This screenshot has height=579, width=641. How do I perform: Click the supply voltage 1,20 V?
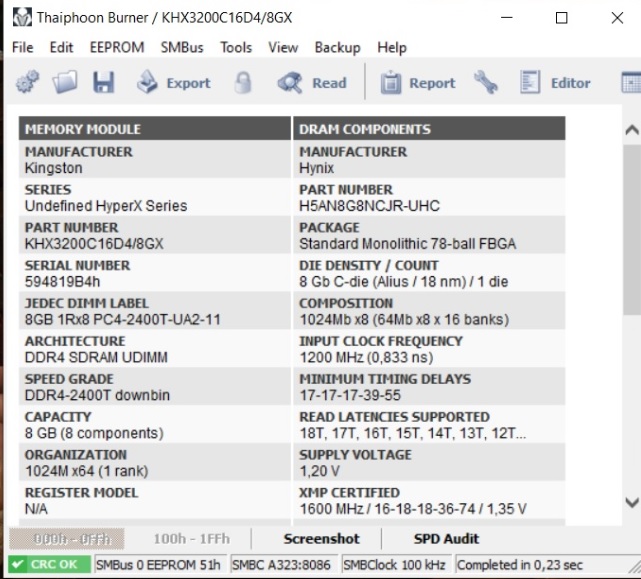tap(320, 471)
